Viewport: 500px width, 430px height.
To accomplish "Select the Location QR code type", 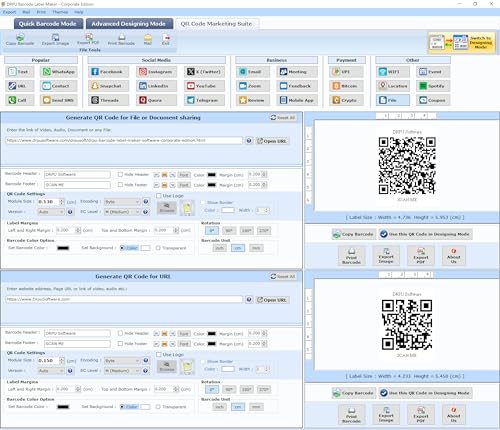I will pos(393,86).
